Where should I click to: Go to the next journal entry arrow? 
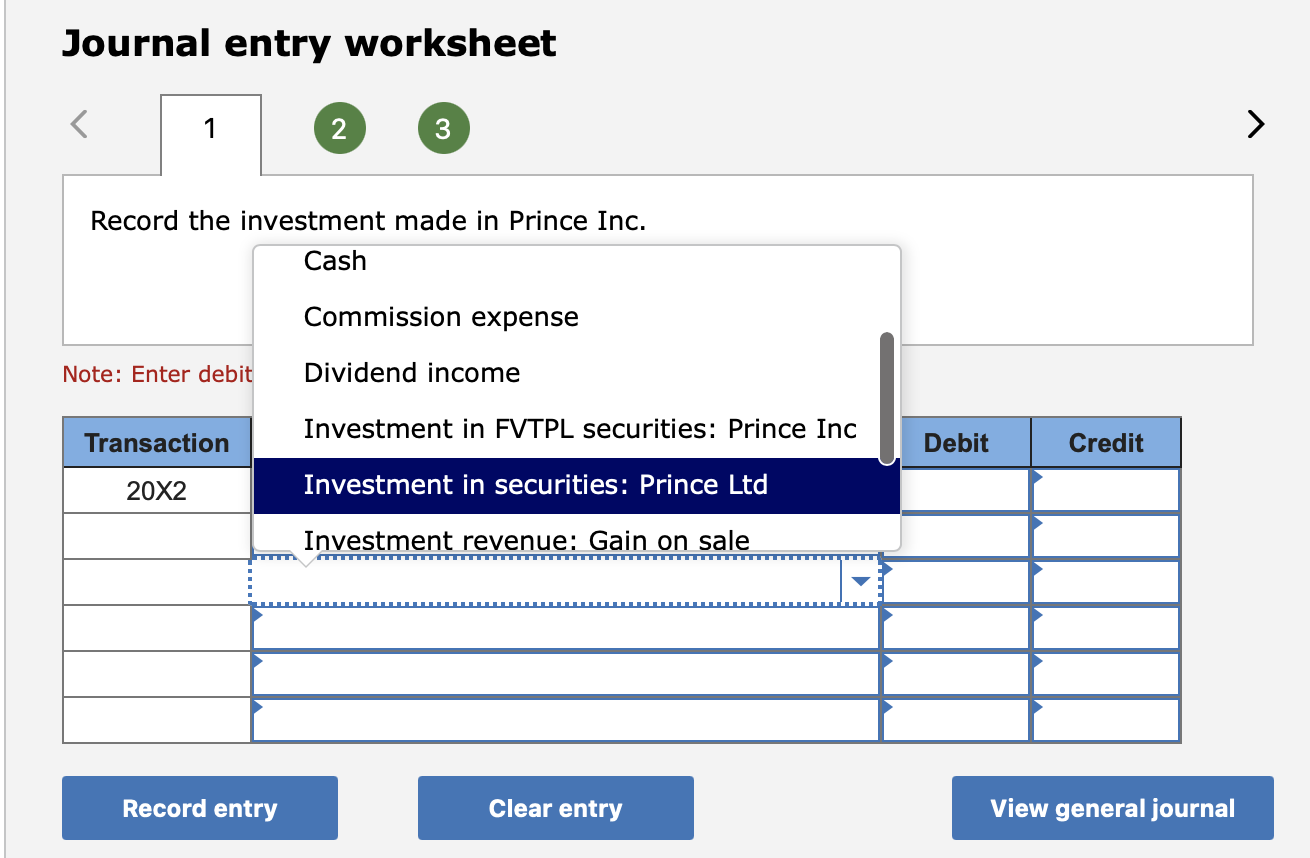[1256, 125]
